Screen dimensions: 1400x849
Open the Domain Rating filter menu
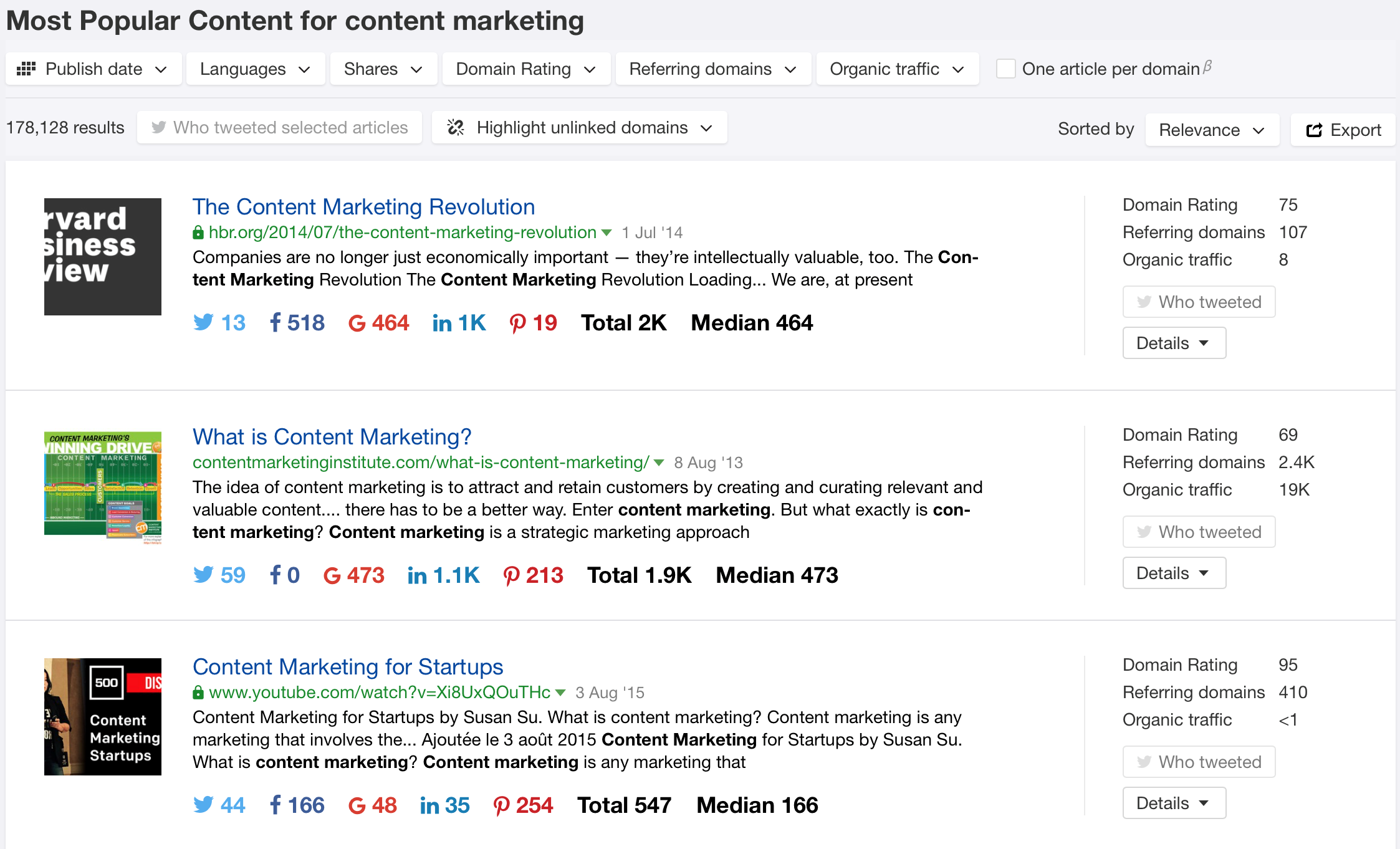[525, 69]
